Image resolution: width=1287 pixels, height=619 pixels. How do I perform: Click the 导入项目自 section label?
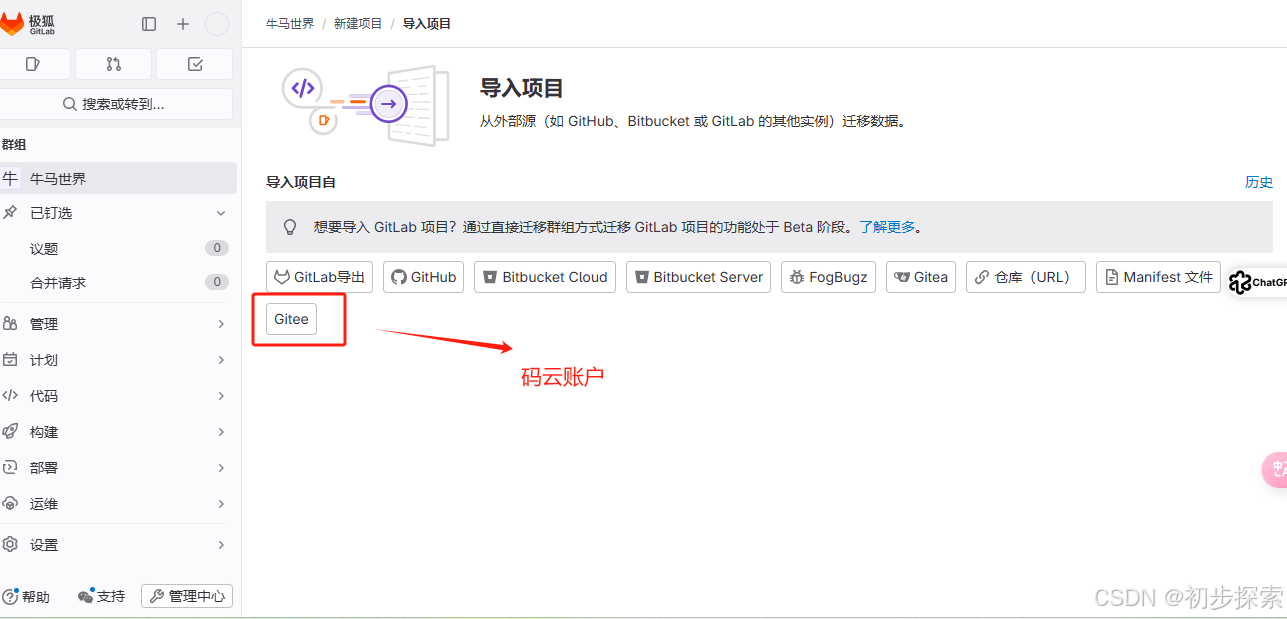tap(301, 182)
